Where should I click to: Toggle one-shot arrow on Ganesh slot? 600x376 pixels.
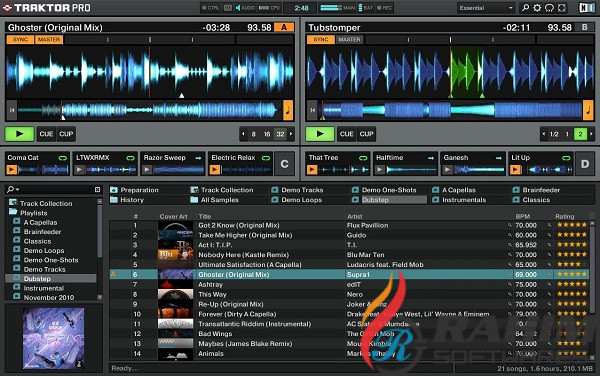pyautogui.click(x=499, y=158)
